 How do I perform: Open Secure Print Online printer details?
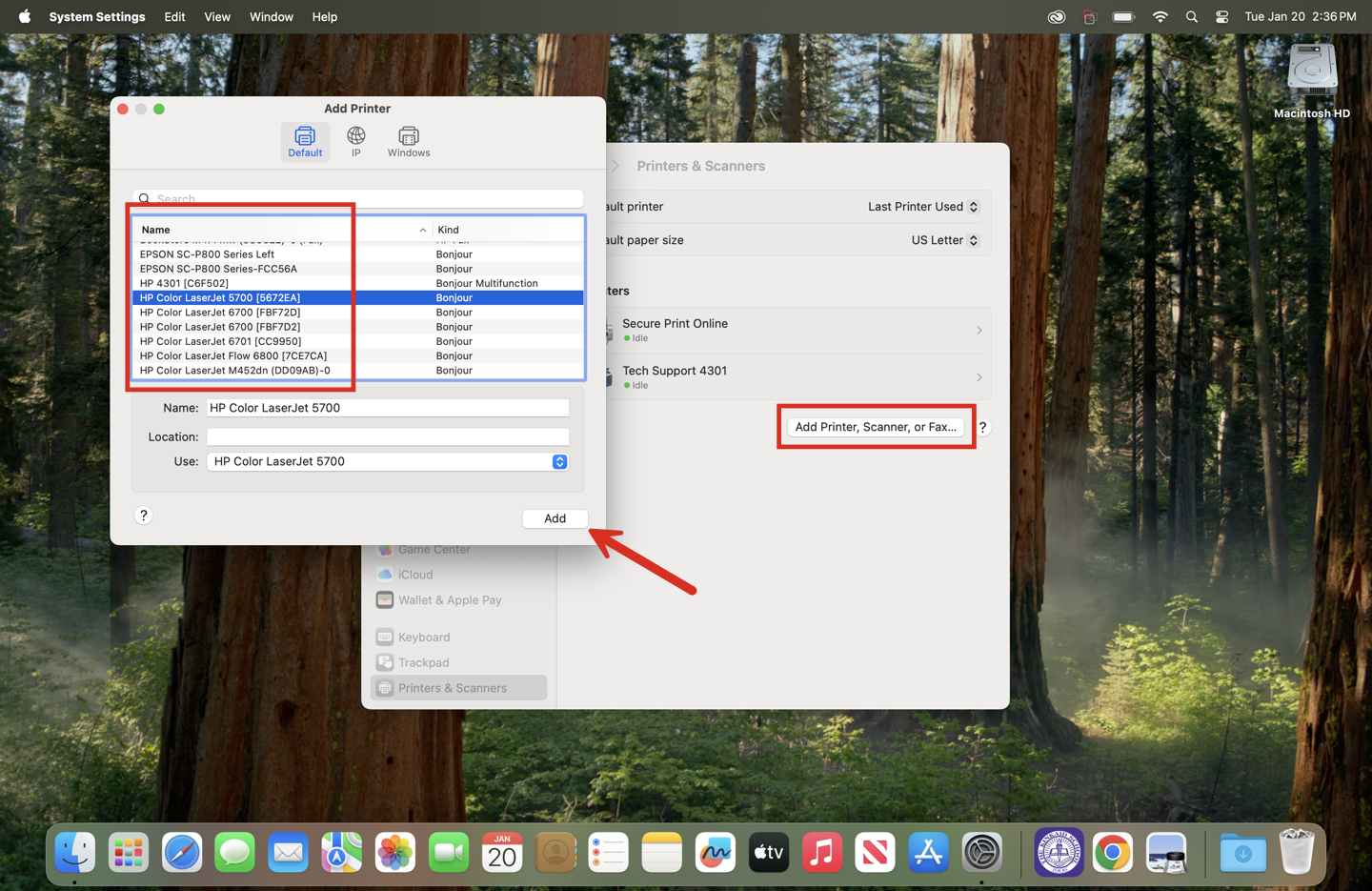798,330
